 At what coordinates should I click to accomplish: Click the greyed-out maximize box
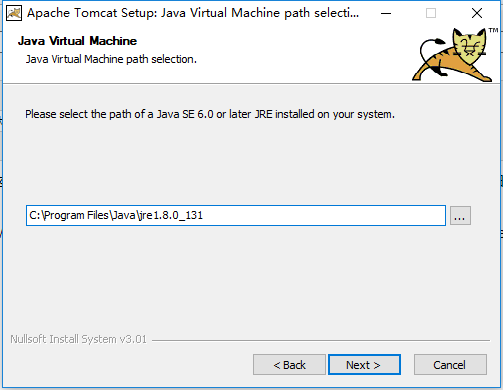point(431,13)
